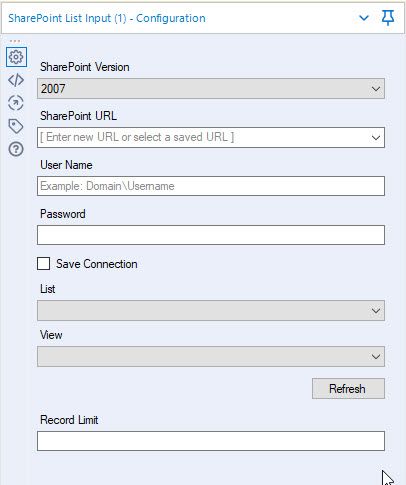Toggle the Save Connection checkbox

point(44,264)
